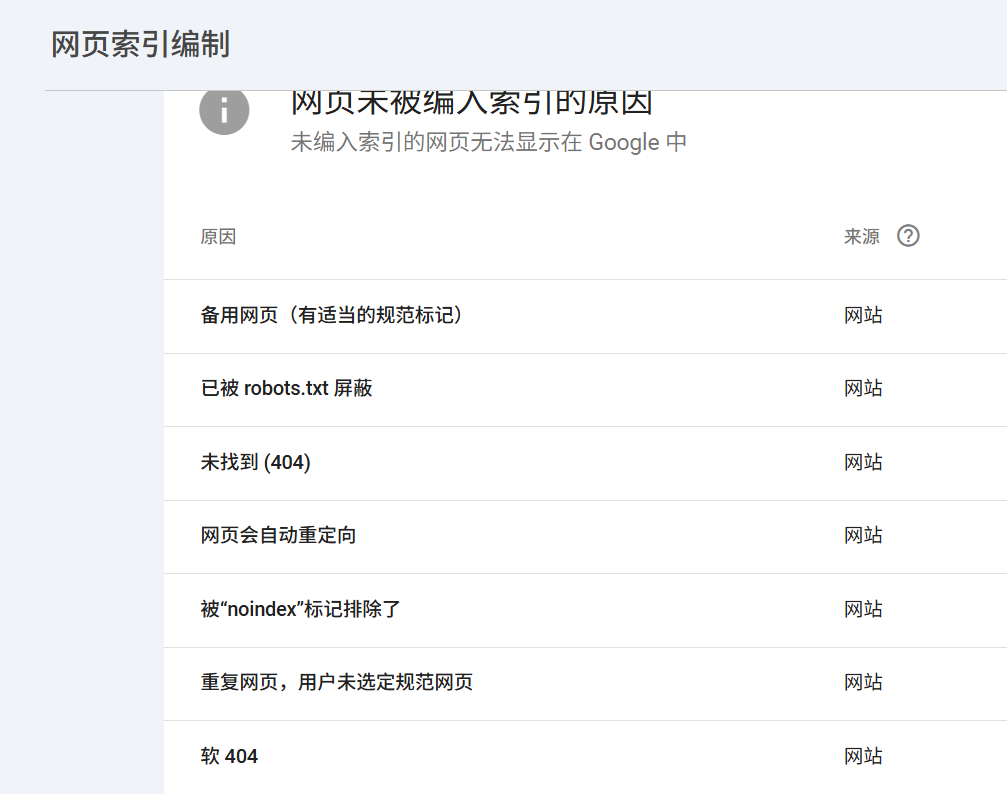The image size is (1007, 794).
Task: Click 网站 next to 未找到 (404)
Action: [862, 462]
